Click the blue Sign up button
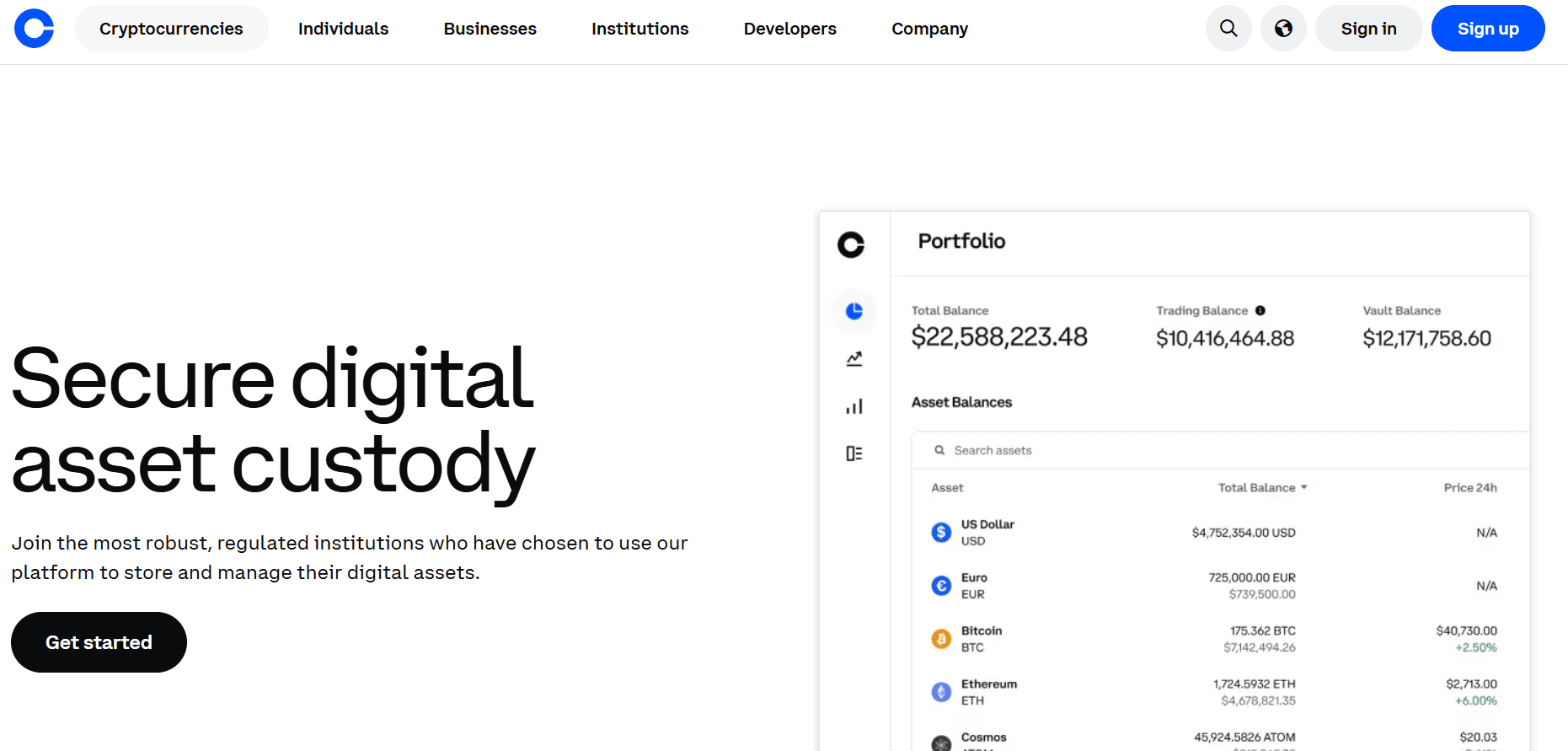 pos(1488,29)
